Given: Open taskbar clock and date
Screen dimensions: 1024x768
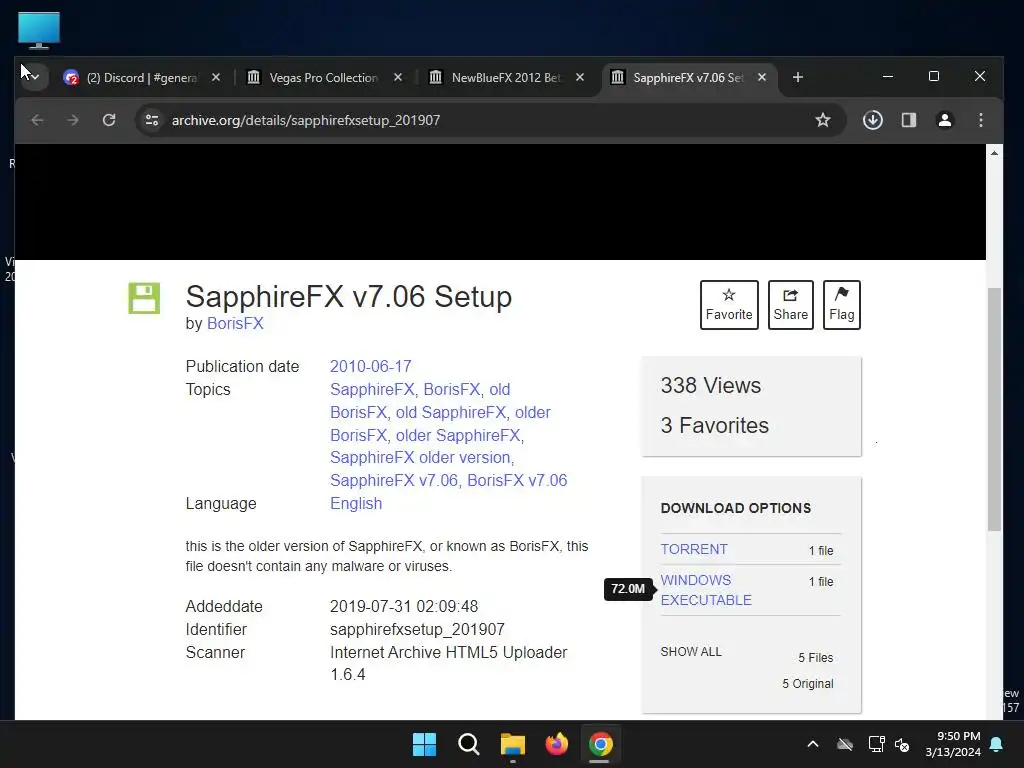Looking at the screenshot, I should click(x=953, y=744).
